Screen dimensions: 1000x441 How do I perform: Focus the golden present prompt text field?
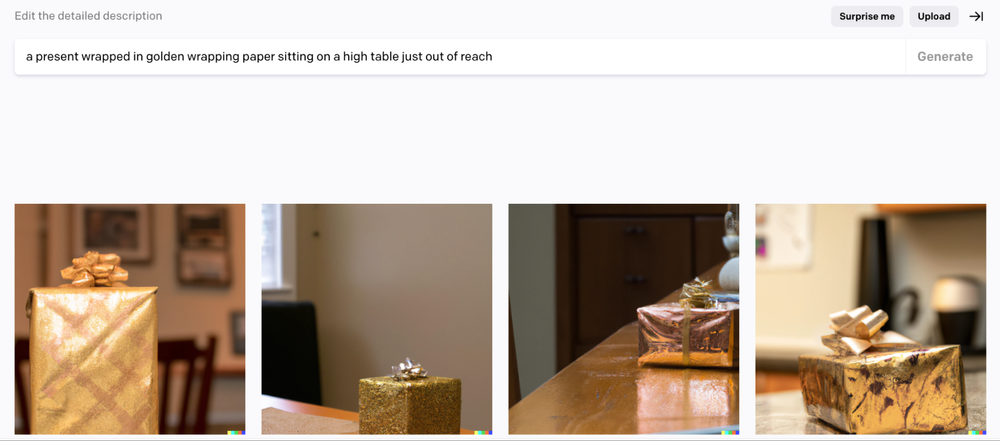tap(459, 57)
